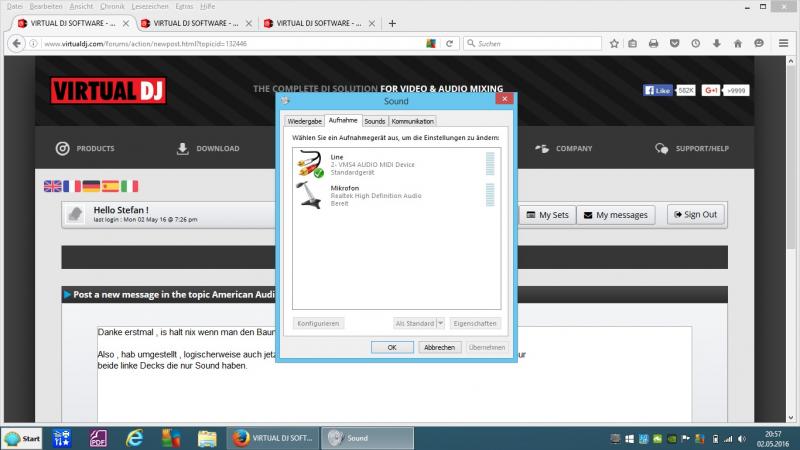This screenshot has width=800, height=450.
Task: Select the German flag language icon
Action: click(91, 186)
